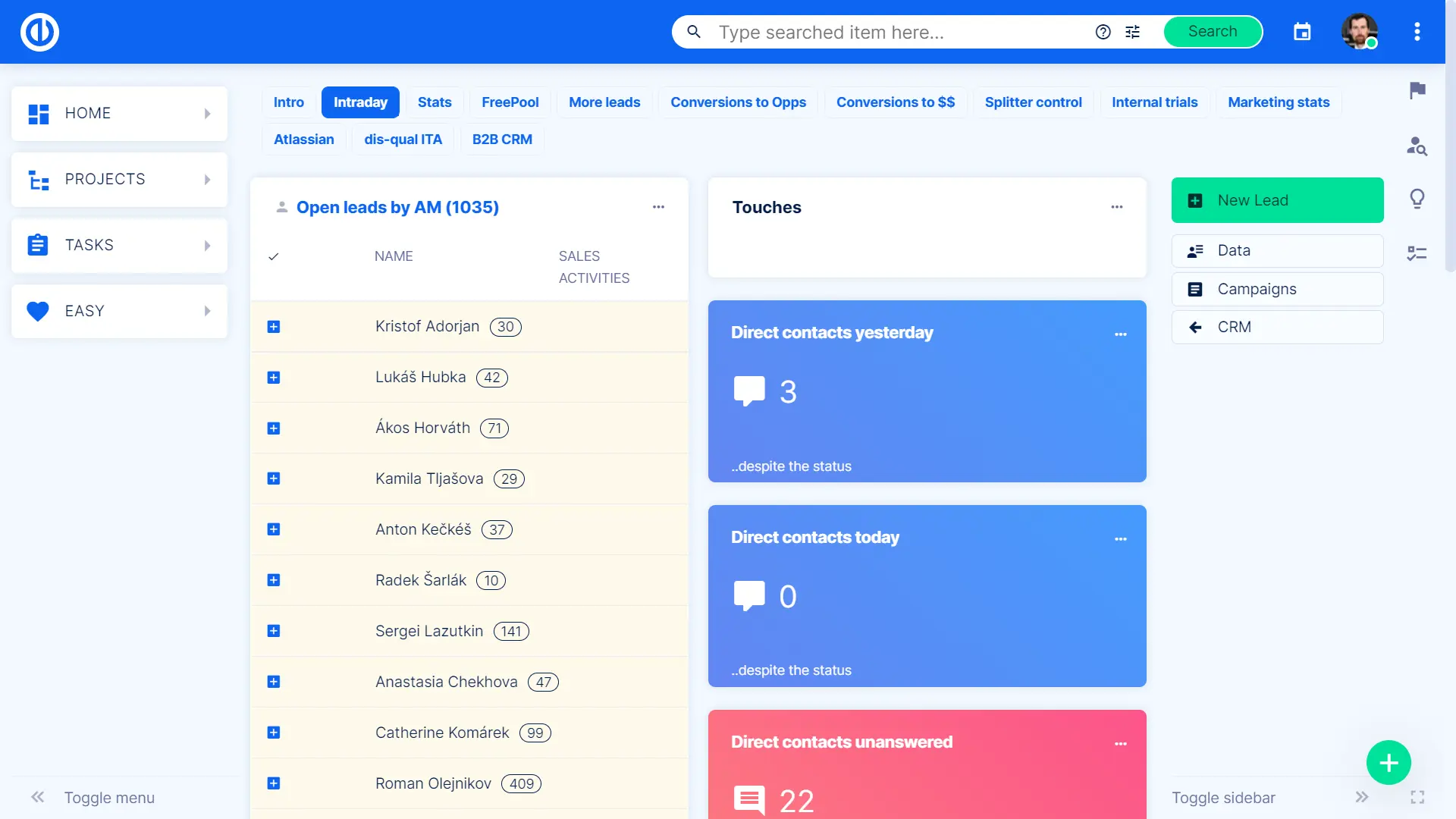Expand the PROJECTS menu arrow
Screen dimensions: 1456x819
(207, 180)
